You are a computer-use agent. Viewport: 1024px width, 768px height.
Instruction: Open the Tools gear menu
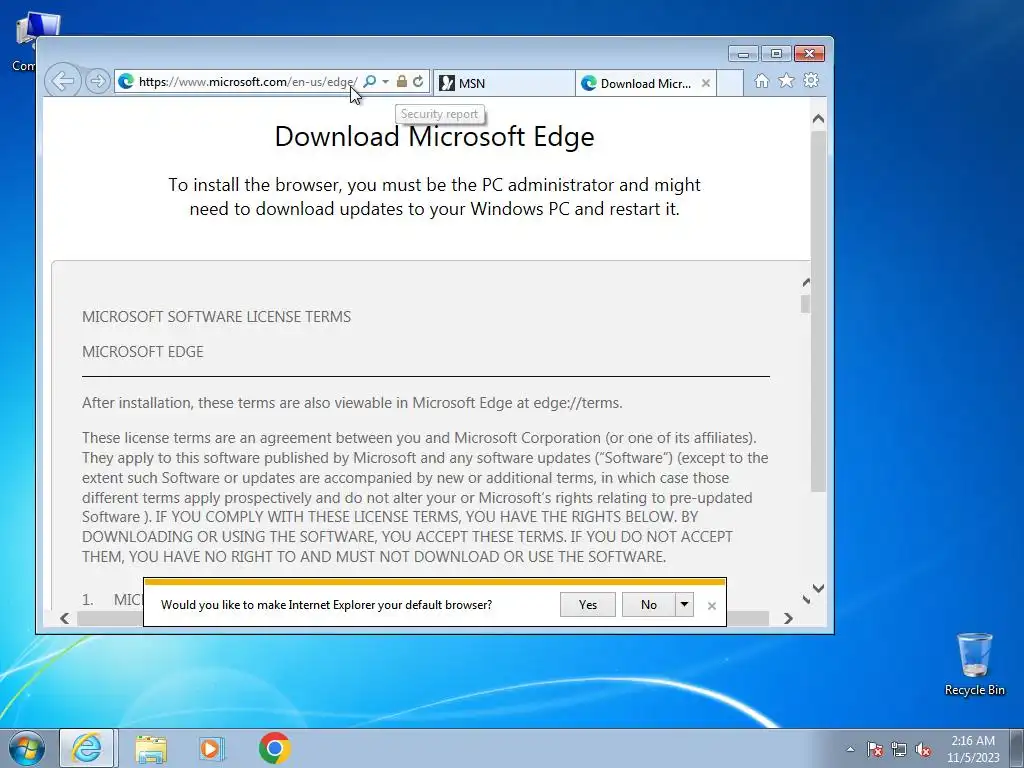(x=811, y=80)
